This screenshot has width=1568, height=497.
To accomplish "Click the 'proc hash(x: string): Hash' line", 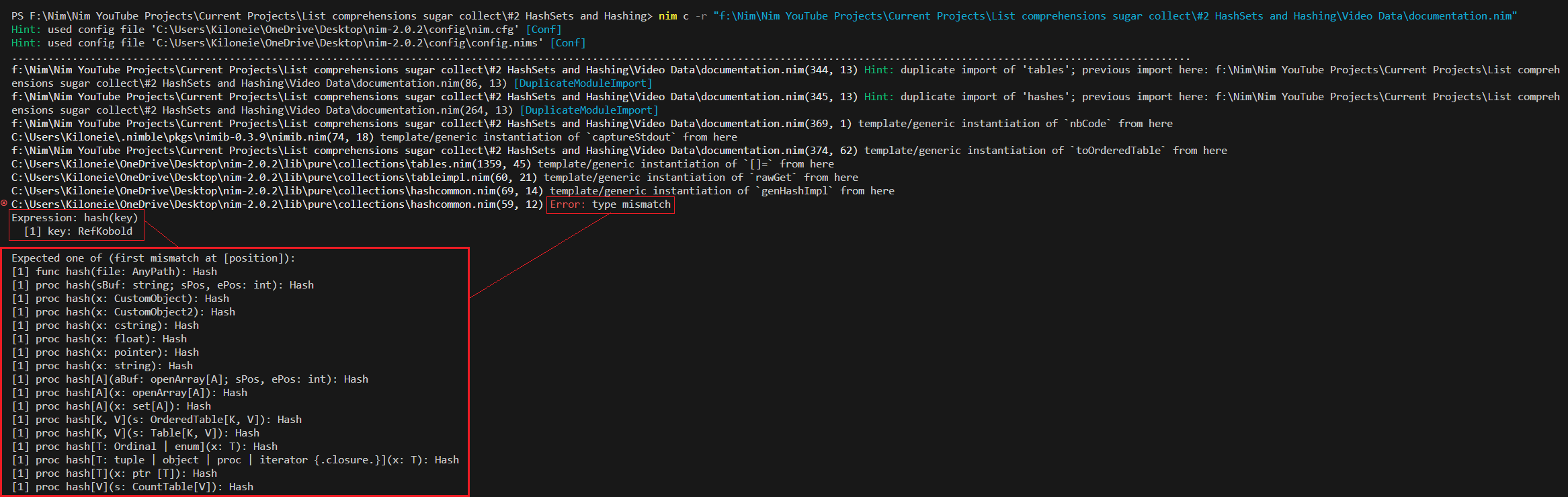I will coord(102,366).
